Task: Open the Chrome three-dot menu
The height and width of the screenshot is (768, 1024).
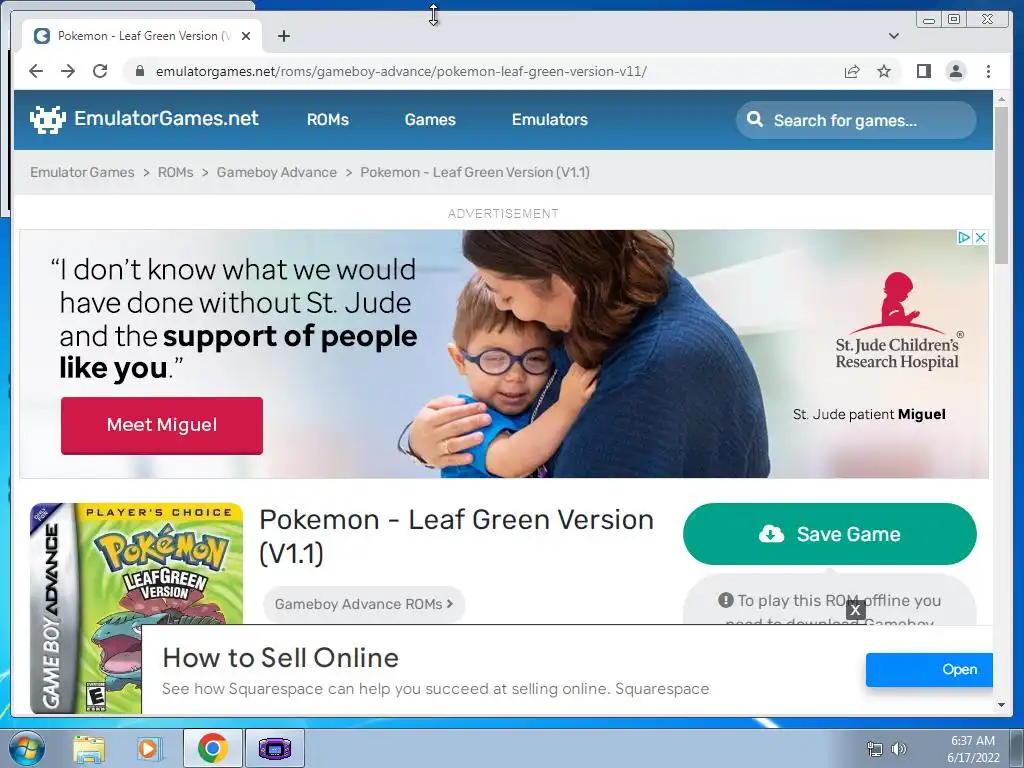Action: (x=988, y=71)
